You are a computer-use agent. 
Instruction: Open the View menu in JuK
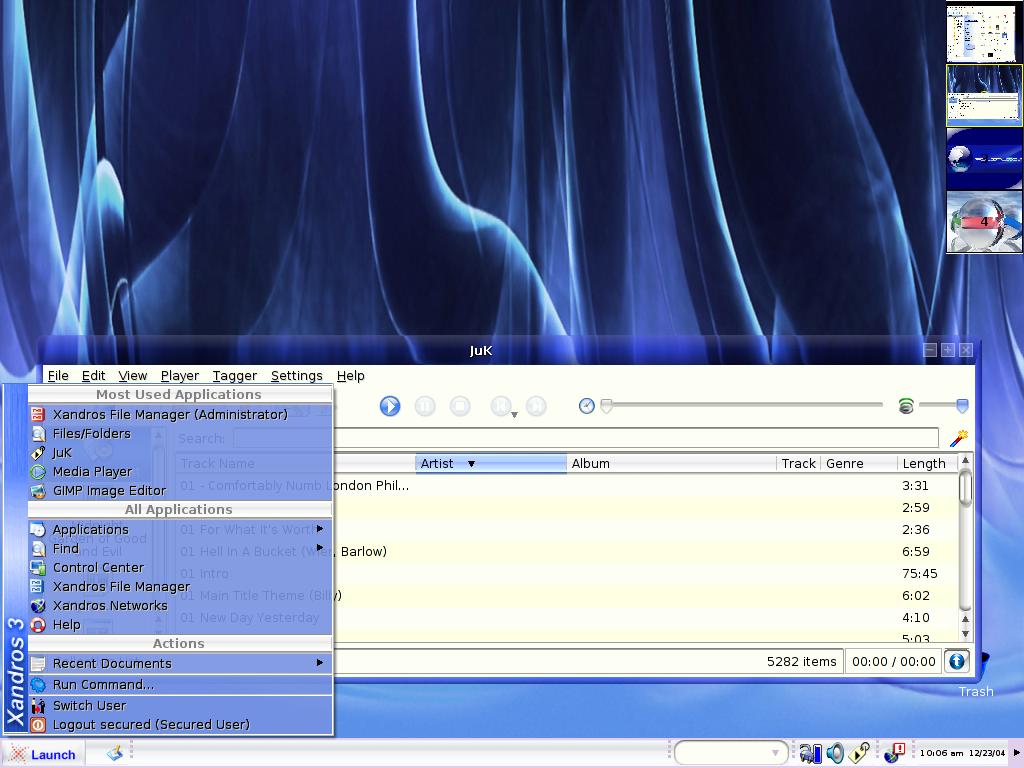pos(133,376)
